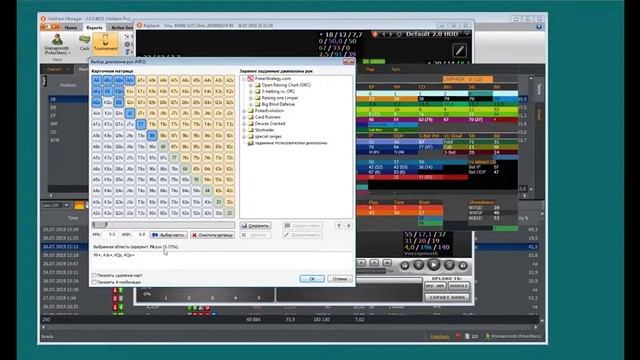Click the Save (Сохранить) button

click(x=255, y=225)
